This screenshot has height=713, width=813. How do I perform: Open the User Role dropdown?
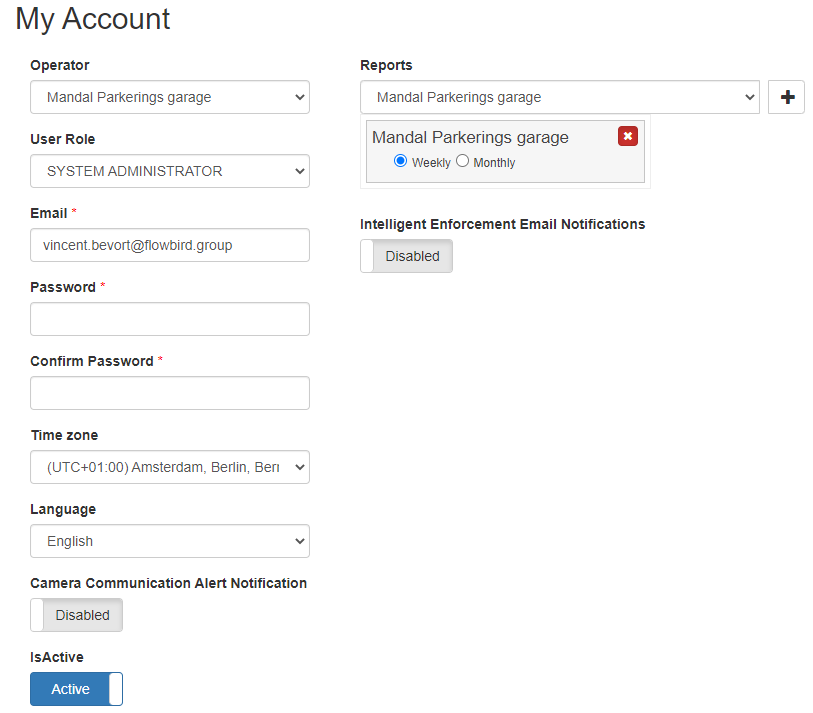170,171
